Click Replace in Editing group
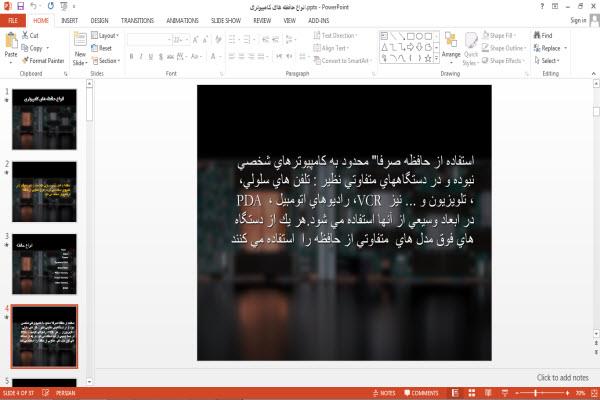This screenshot has width=600, height=400. coord(547,48)
